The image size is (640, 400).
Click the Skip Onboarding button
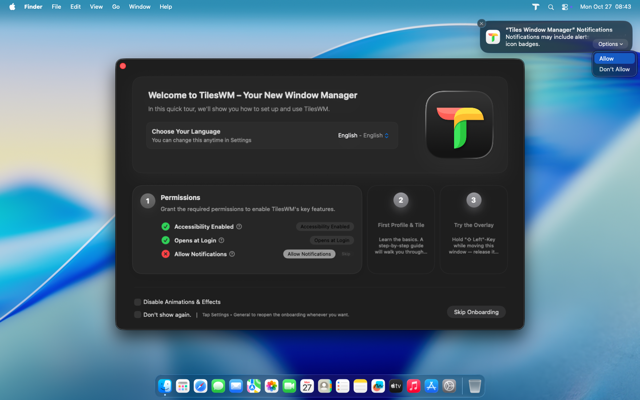pyautogui.click(x=476, y=312)
